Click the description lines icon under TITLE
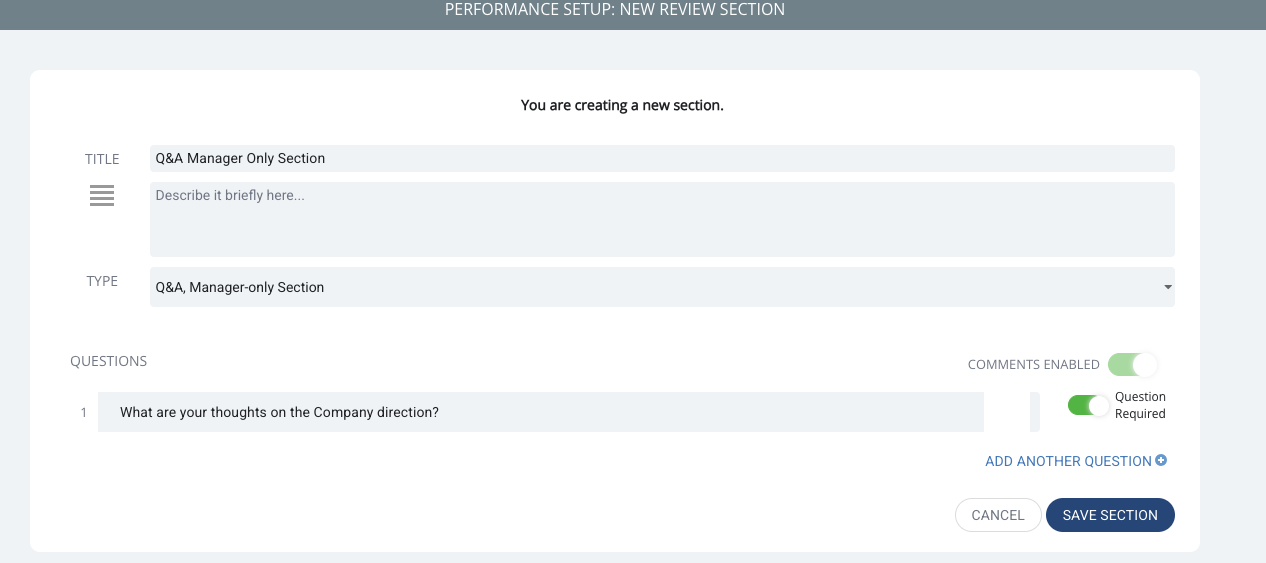The width and height of the screenshot is (1266, 563). point(102,196)
